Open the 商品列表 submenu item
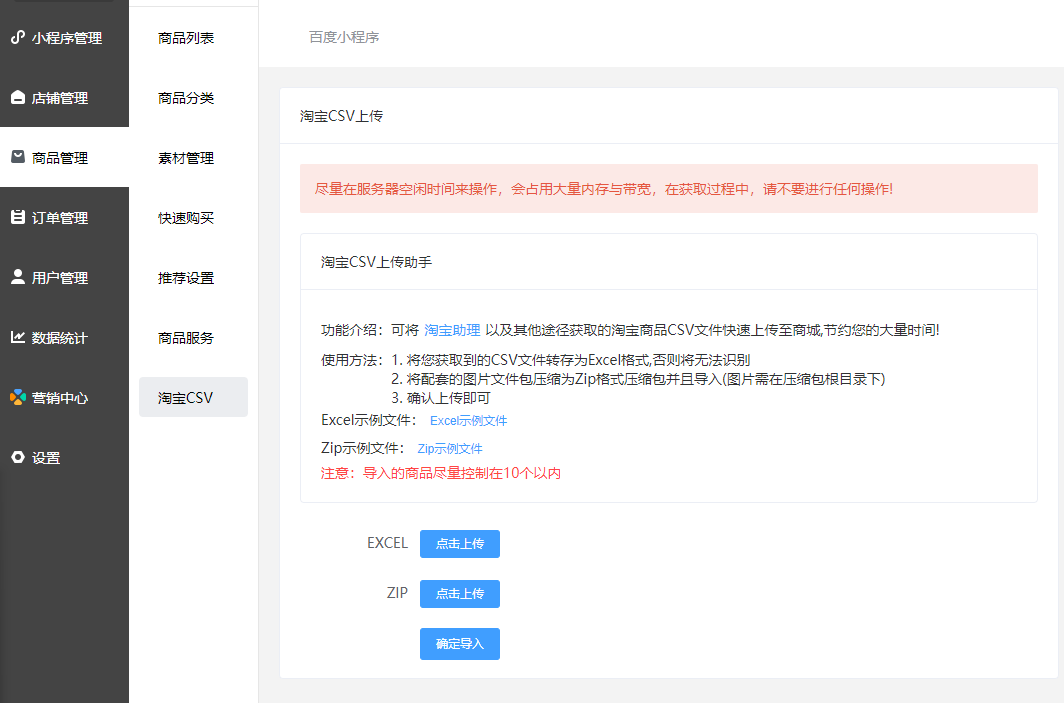This screenshot has height=703, width=1064. point(186,38)
